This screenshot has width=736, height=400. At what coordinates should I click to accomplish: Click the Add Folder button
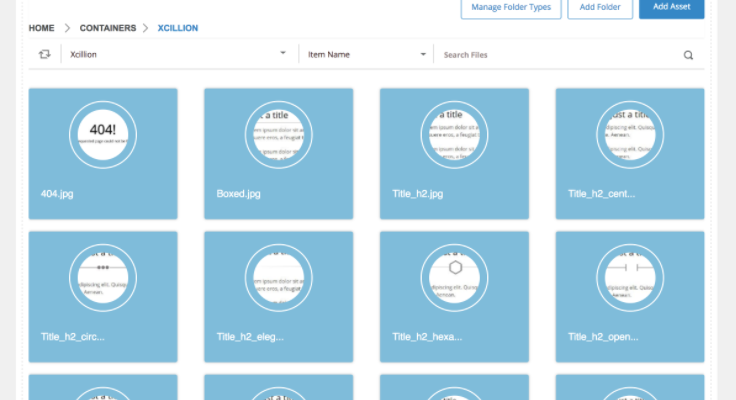(x=600, y=8)
